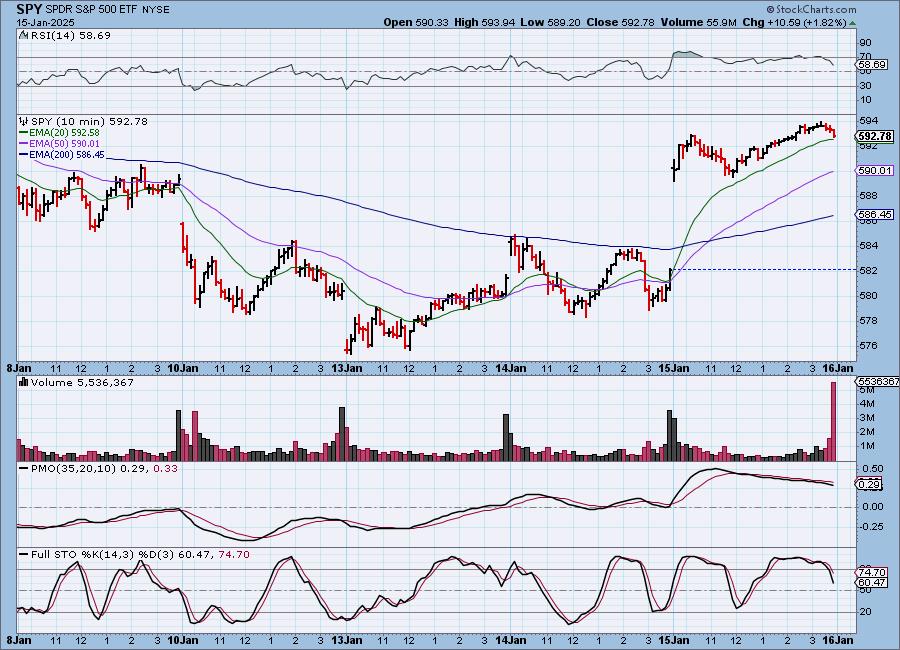Click the EMA(50) 590.01 legend text
Image resolution: width=900 pixels, height=650 pixels.
click(x=64, y=144)
